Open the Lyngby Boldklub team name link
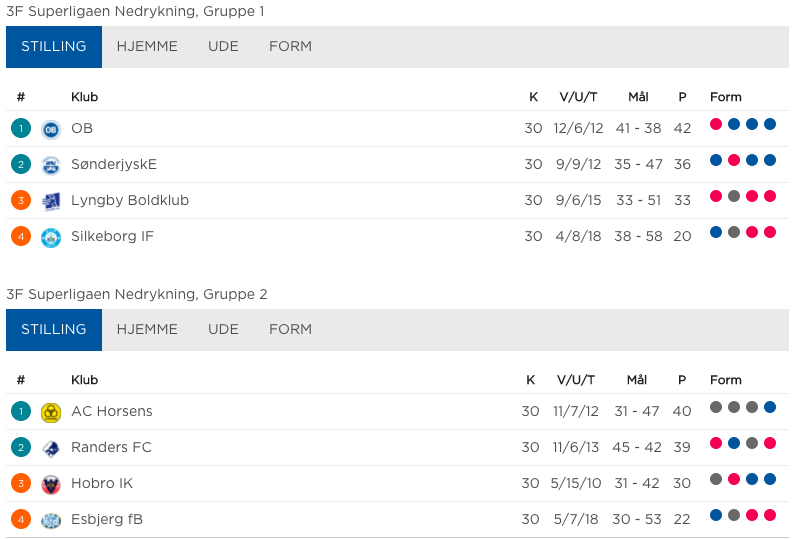Screen dimensions: 795x539 click(x=130, y=200)
